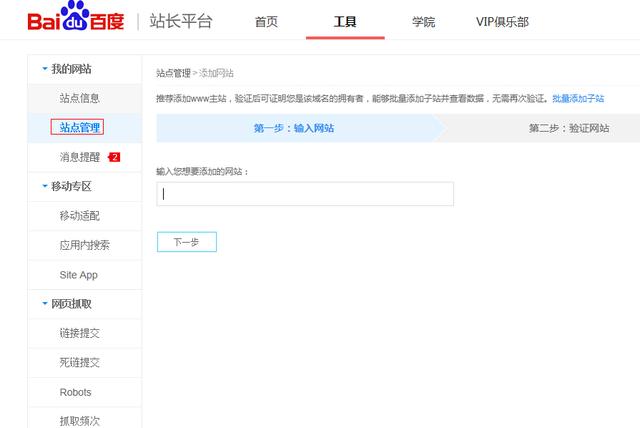This screenshot has width=640, height=428.
Task: Open 链接提交 in sidebar
Action: pos(80,333)
